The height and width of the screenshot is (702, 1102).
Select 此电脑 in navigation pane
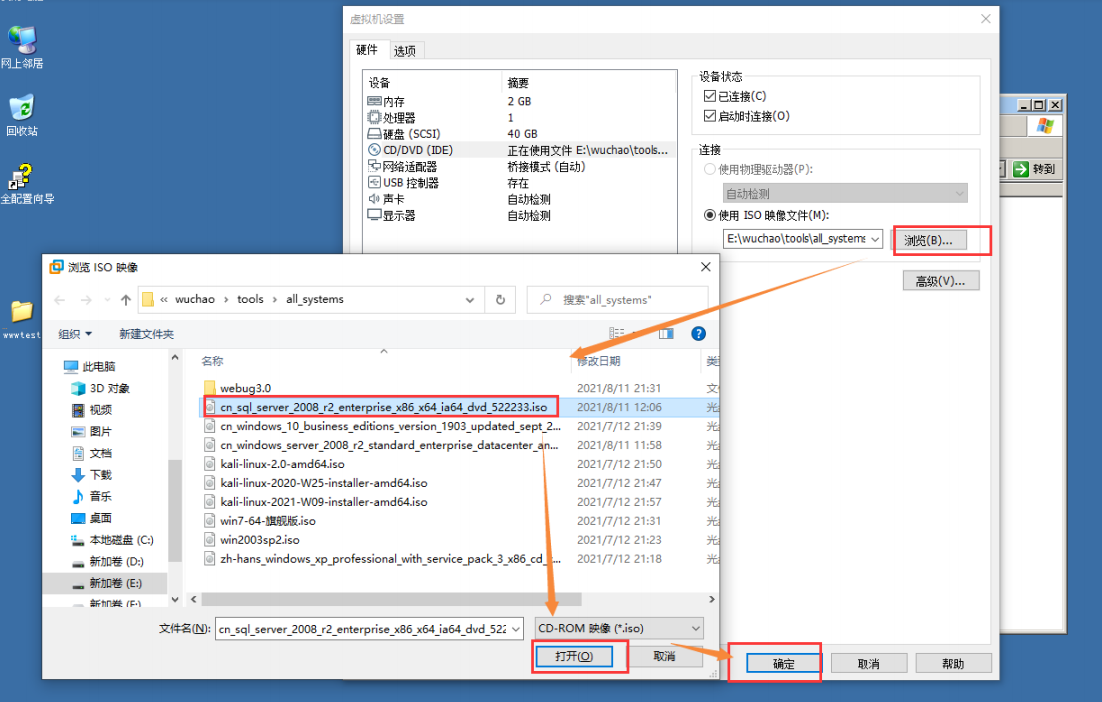click(x=98, y=366)
